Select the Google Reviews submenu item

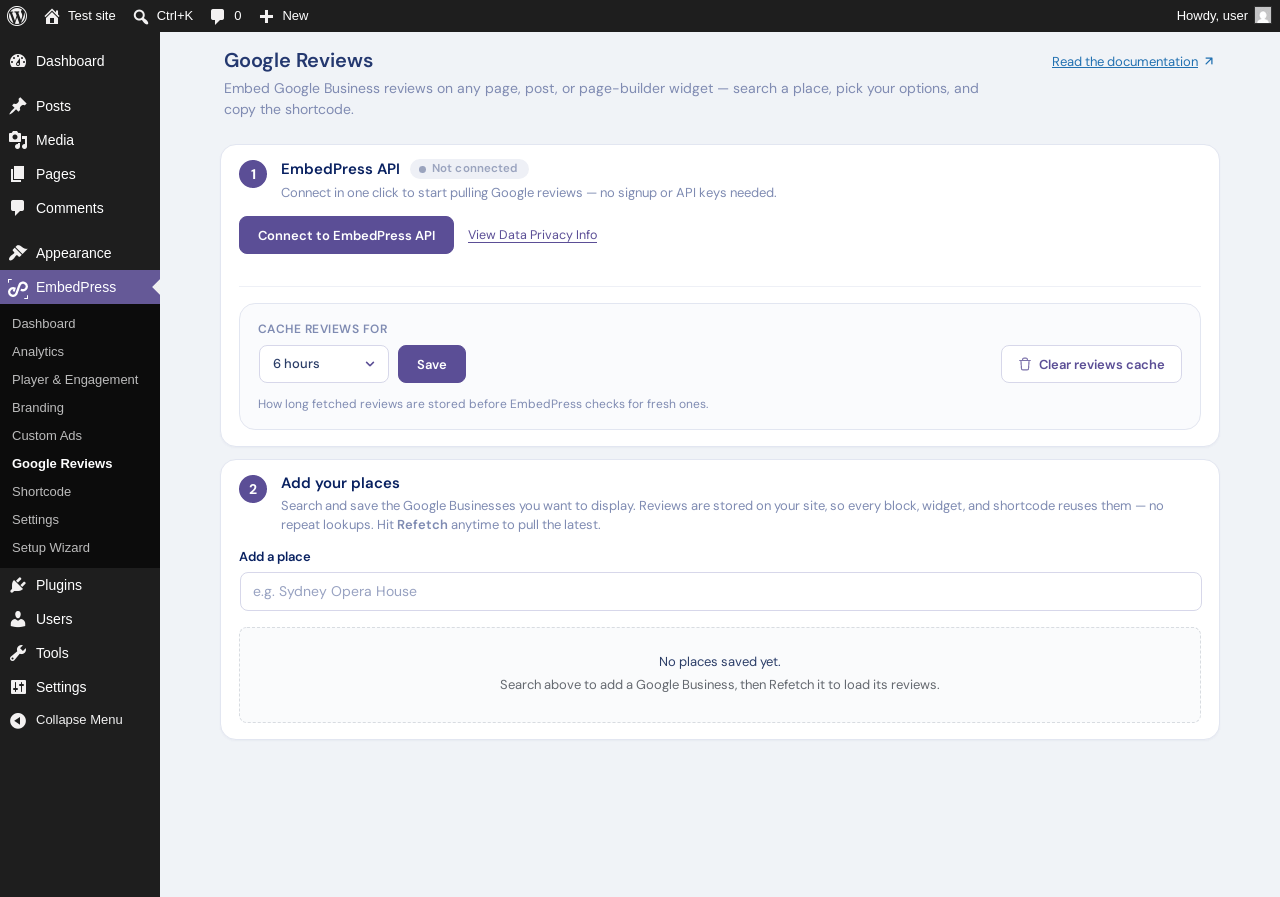point(80,464)
